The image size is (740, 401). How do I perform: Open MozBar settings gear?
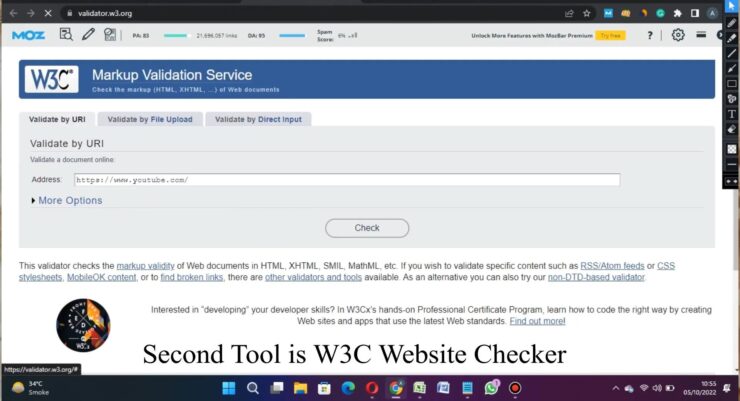(x=678, y=35)
